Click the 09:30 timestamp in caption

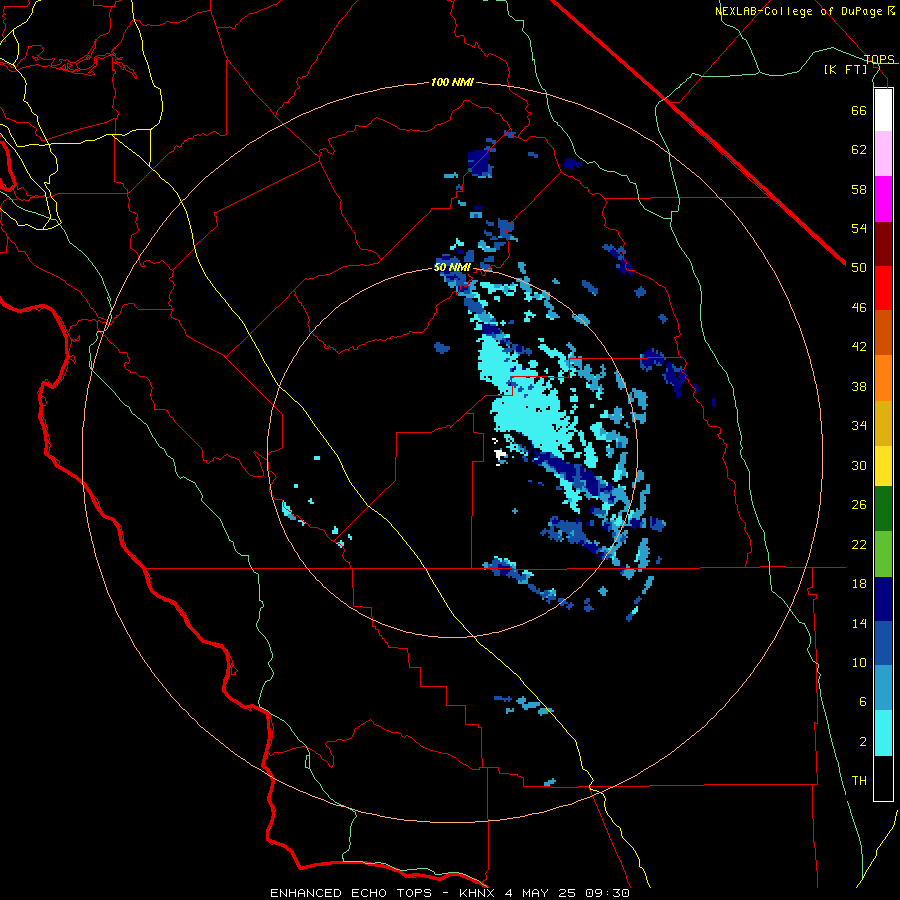607,893
